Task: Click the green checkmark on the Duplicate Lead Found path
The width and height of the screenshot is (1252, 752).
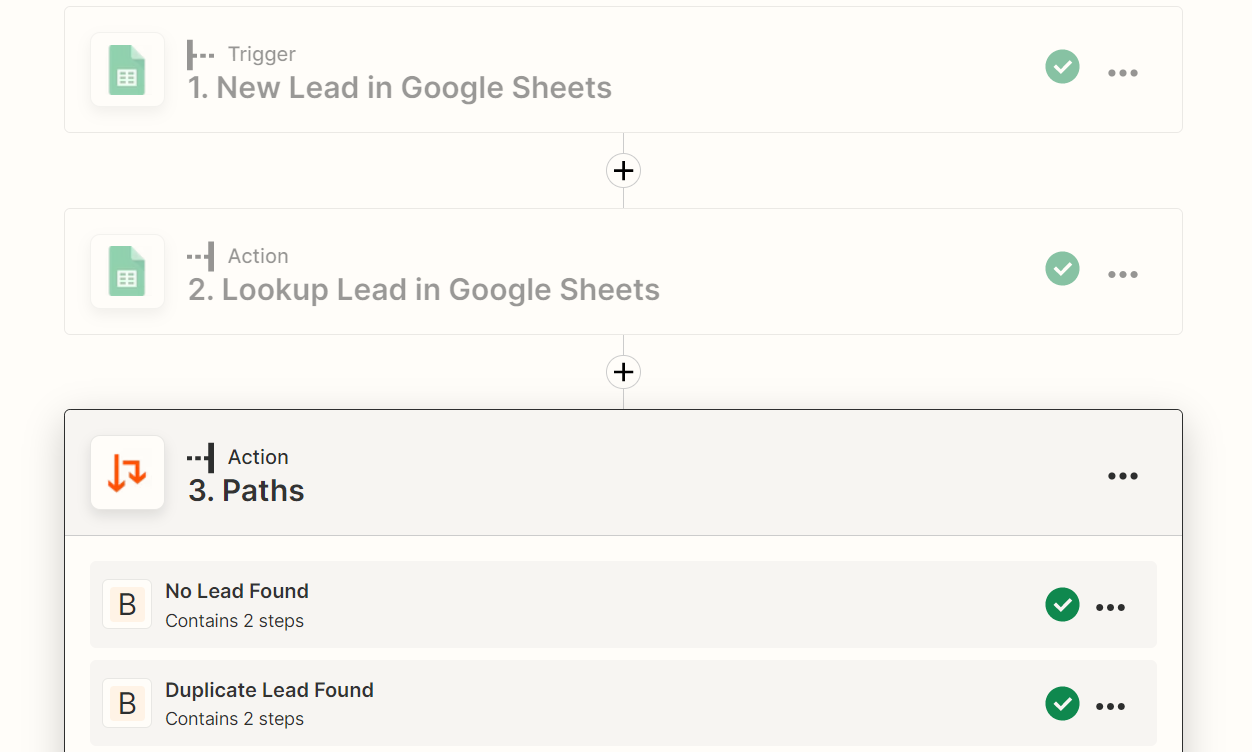Action: [1062, 703]
